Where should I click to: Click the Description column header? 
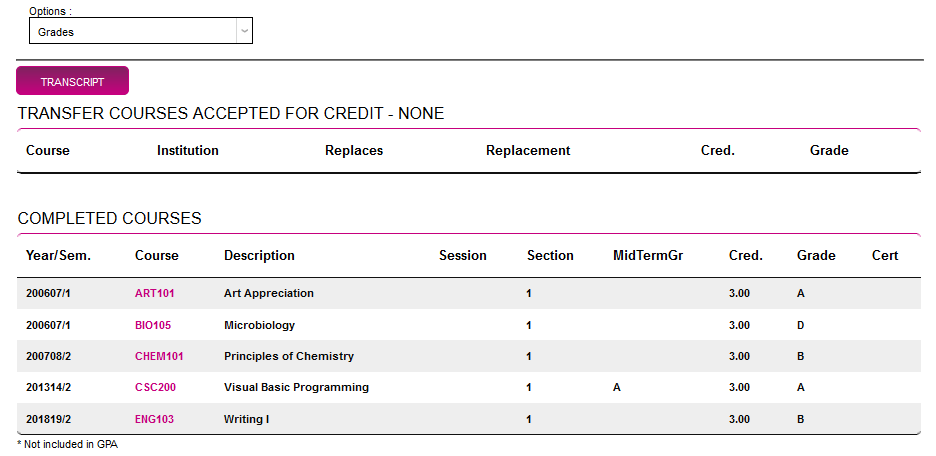click(x=259, y=256)
